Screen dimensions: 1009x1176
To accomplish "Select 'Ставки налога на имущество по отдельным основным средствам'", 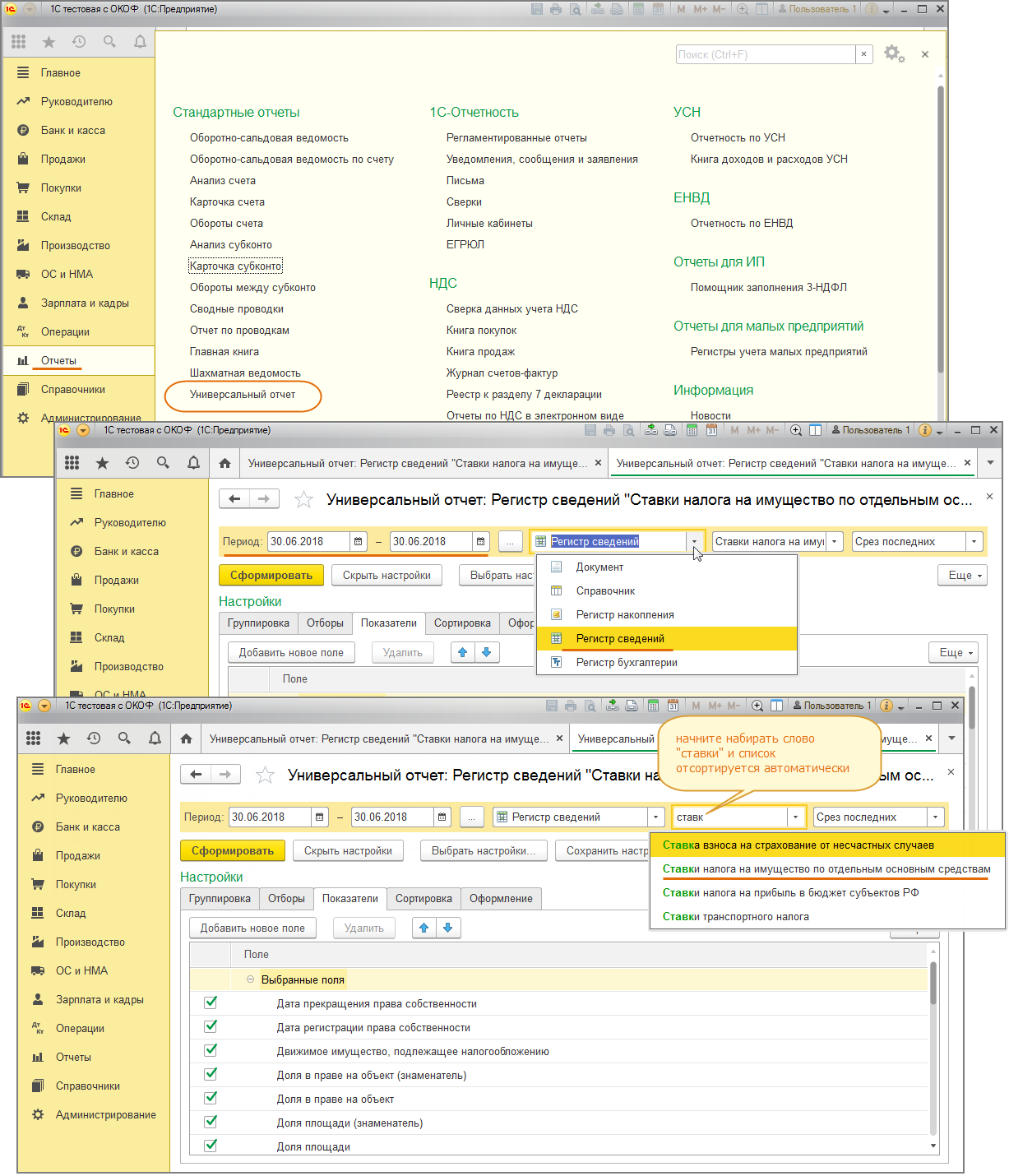I will point(827,868).
